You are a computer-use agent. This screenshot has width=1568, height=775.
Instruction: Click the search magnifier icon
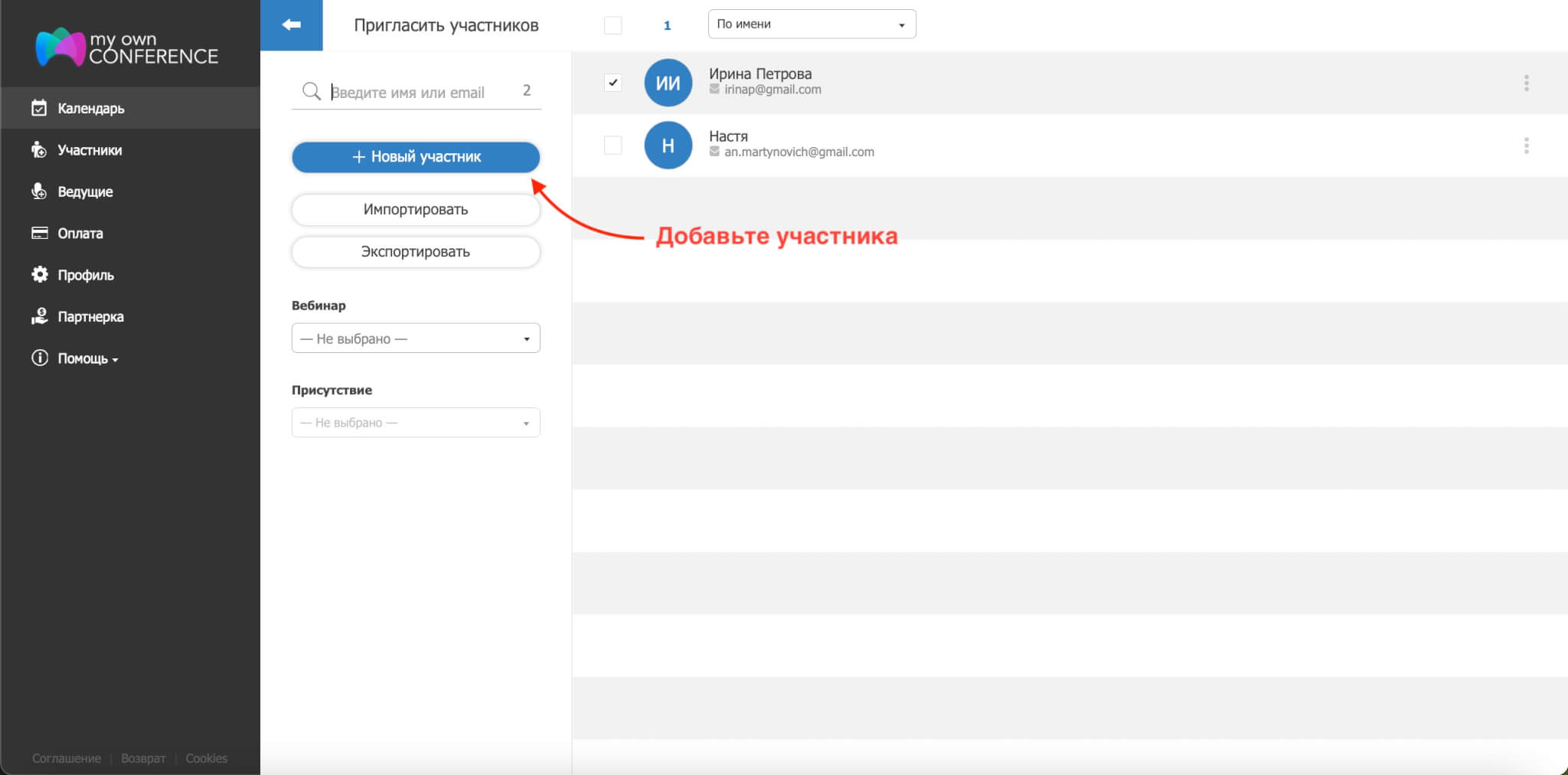(x=311, y=91)
